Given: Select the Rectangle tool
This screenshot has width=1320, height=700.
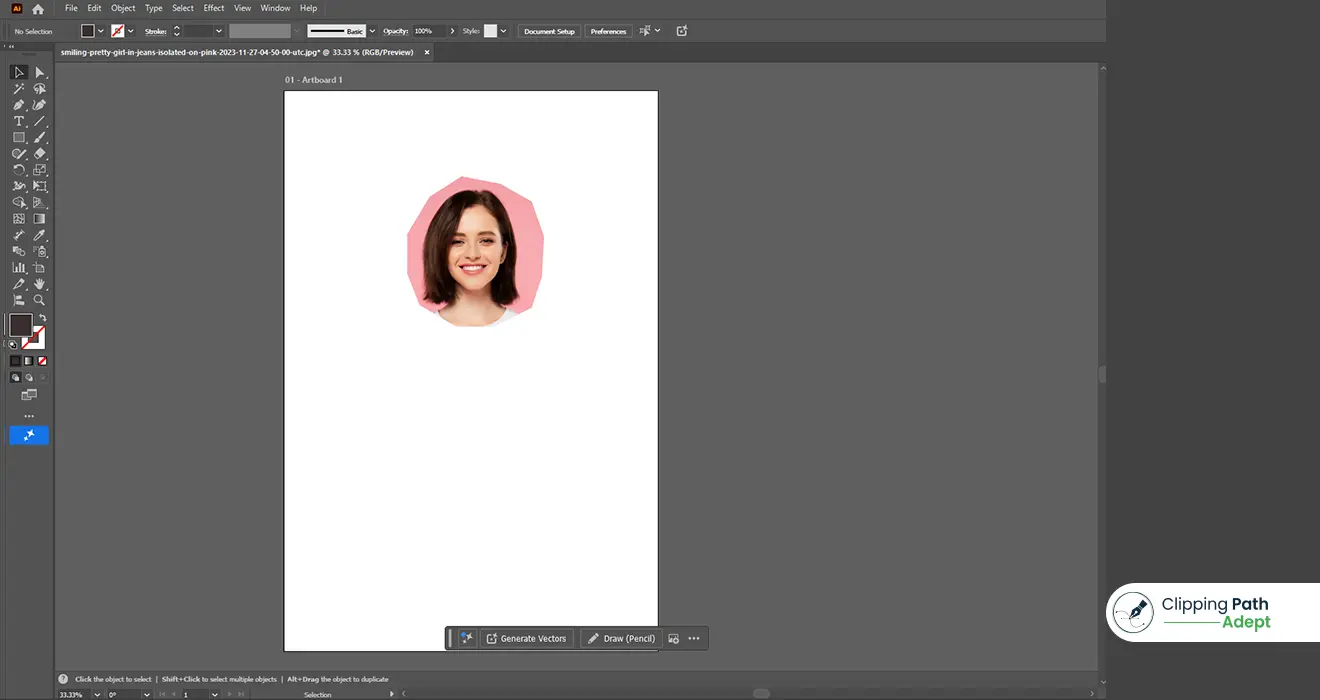Looking at the screenshot, I should click(x=18, y=136).
